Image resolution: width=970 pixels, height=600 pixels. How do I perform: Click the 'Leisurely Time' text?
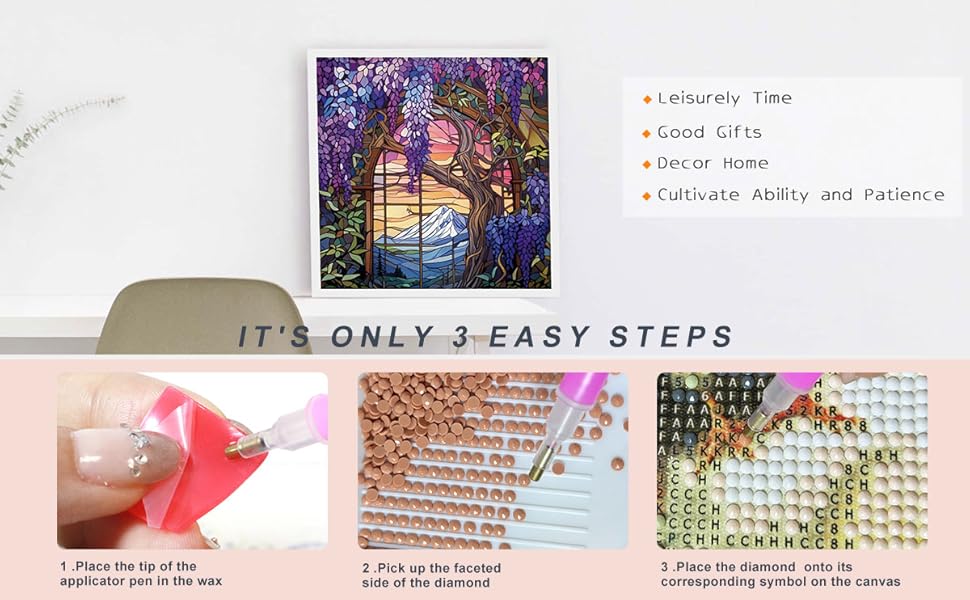[724, 98]
